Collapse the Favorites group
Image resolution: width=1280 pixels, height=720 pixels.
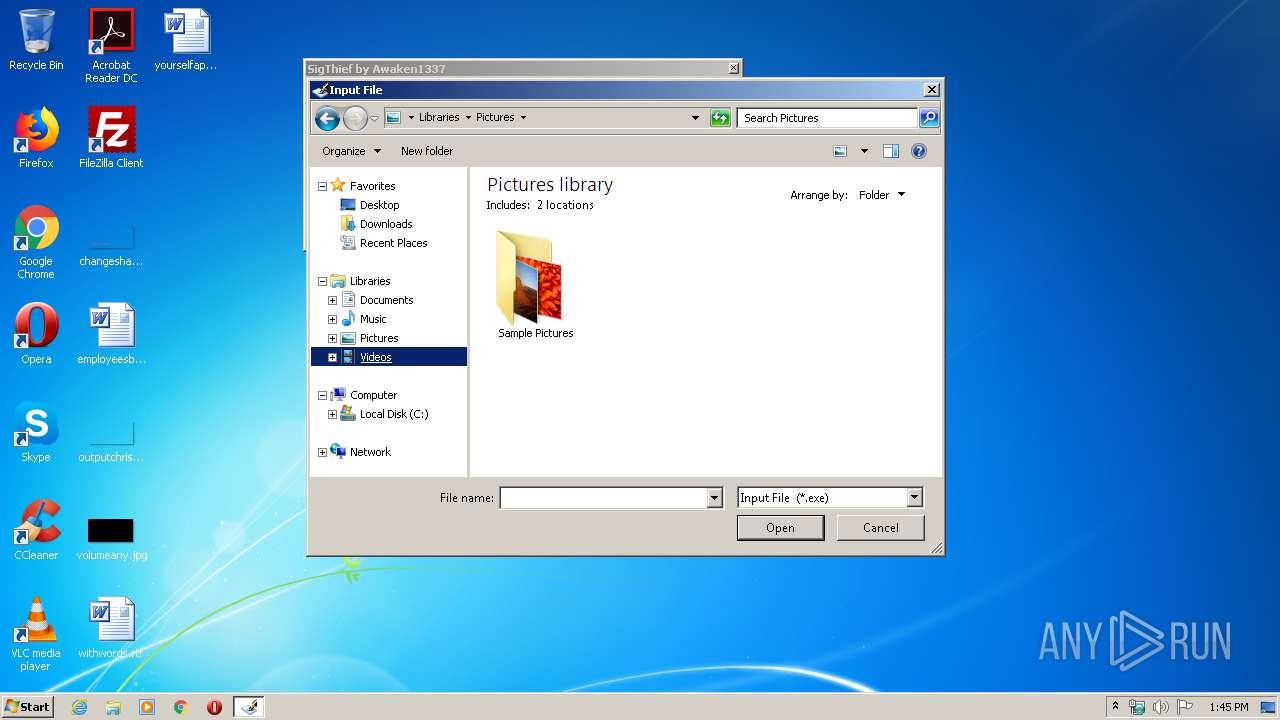[x=322, y=186]
